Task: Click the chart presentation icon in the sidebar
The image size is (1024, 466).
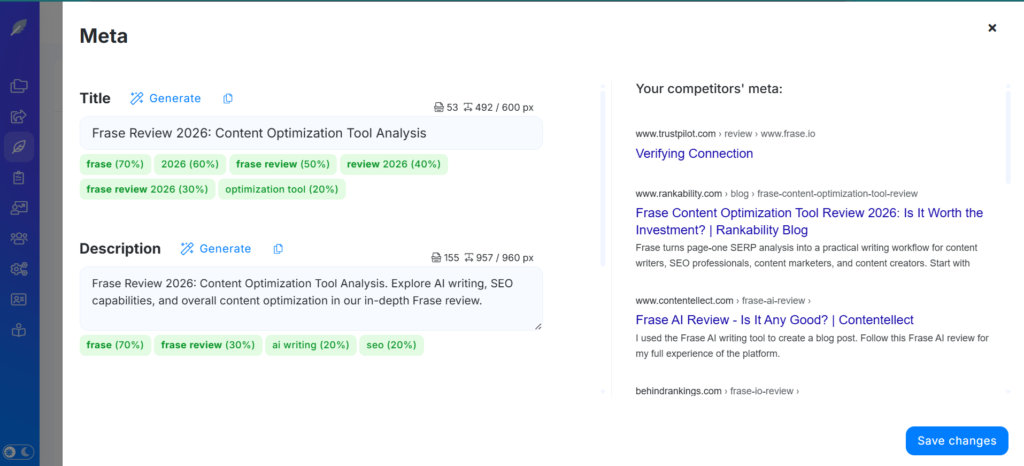Action: pyautogui.click(x=19, y=208)
